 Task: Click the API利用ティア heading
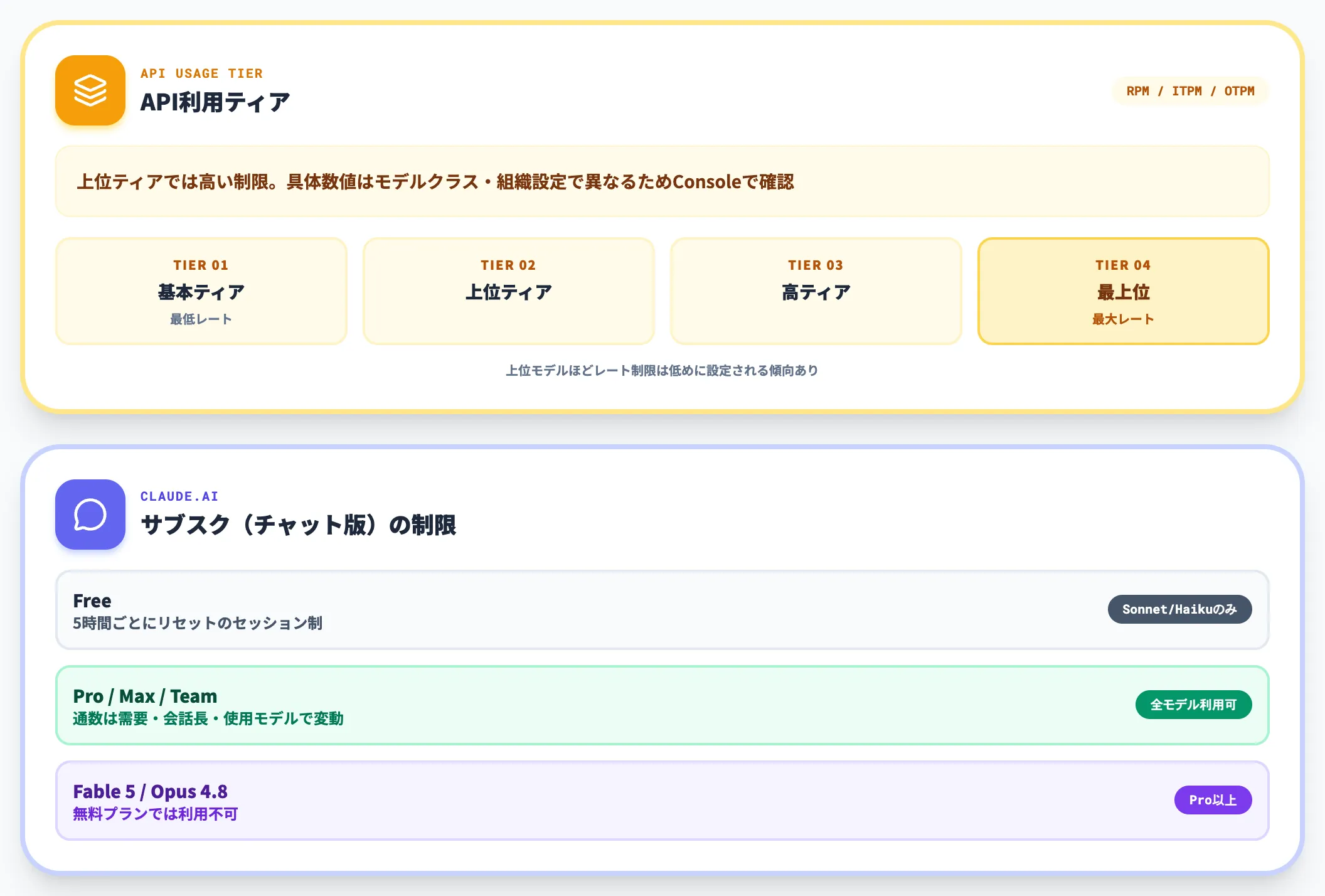(215, 102)
